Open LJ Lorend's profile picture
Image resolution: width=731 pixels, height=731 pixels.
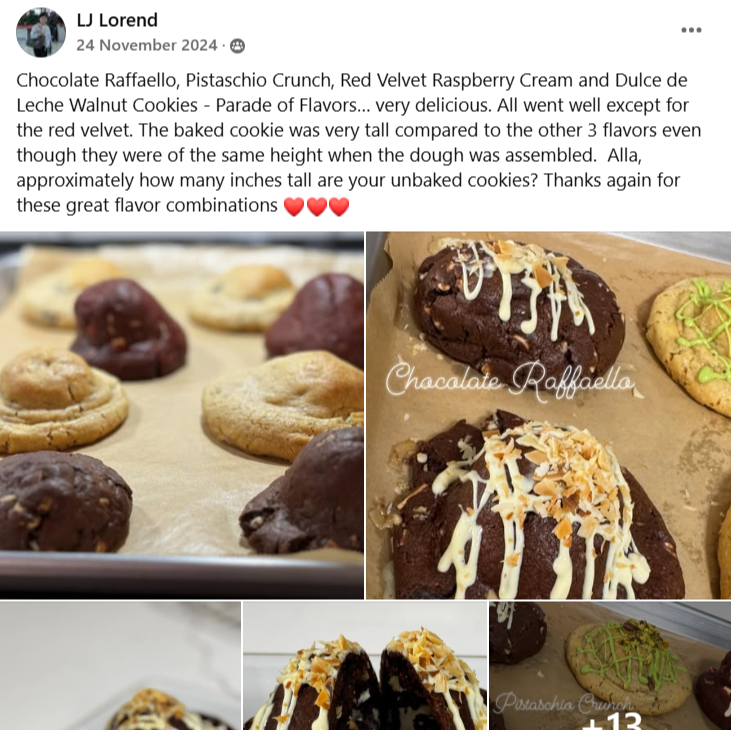pyautogui.click(x=41, y=33)
